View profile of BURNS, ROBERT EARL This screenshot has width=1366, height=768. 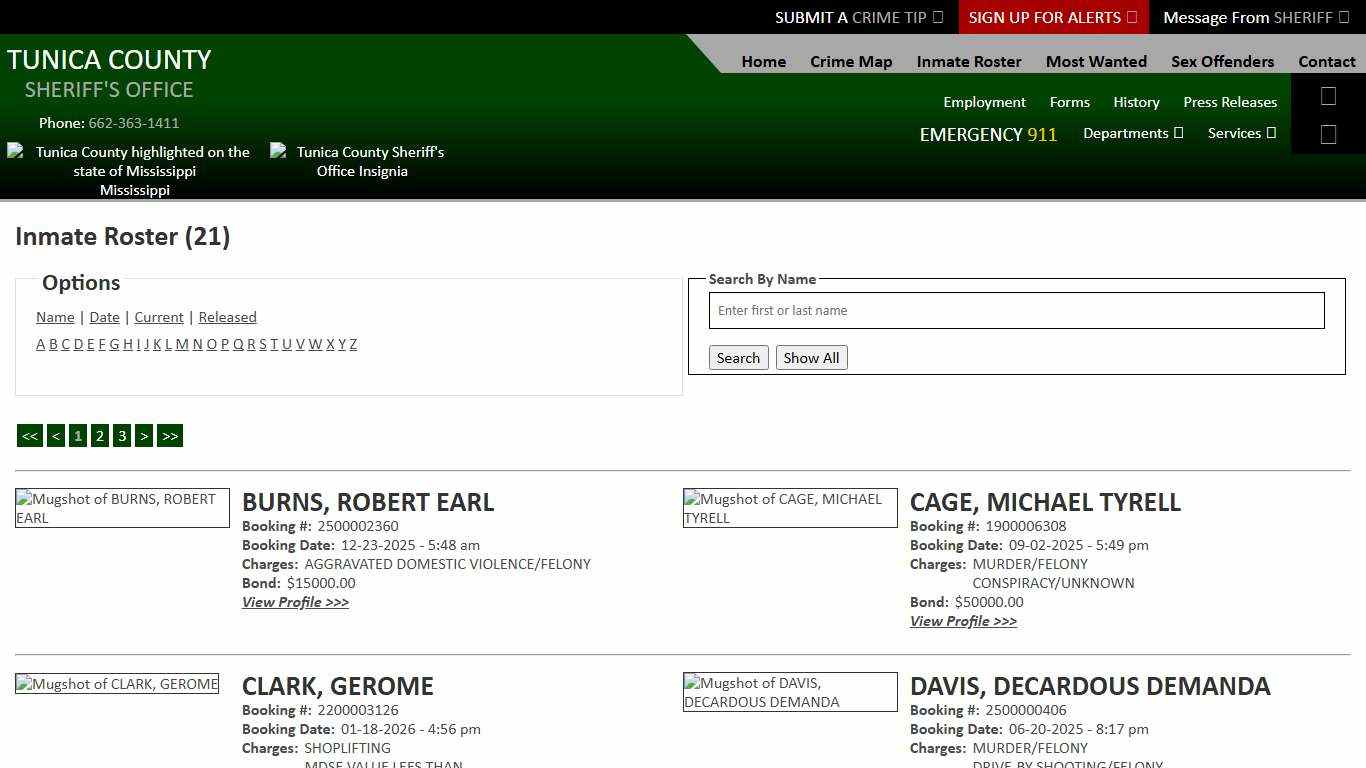295,602
